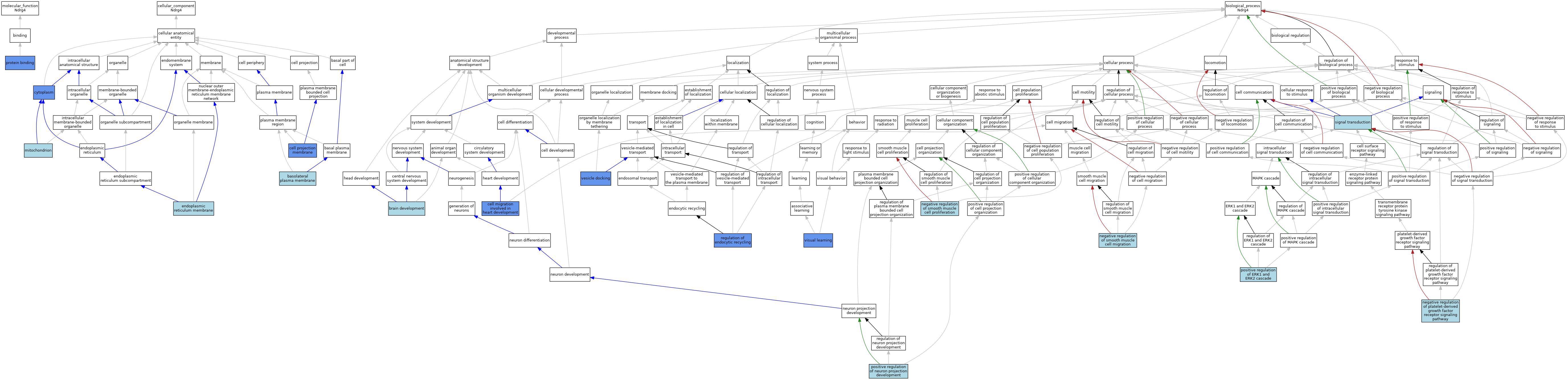The height and width of the screenshot is (380, 1568).
Task: Click the 'platelet-derived growth factor receptor signaling pathway' node
Action: (1412, 240)
